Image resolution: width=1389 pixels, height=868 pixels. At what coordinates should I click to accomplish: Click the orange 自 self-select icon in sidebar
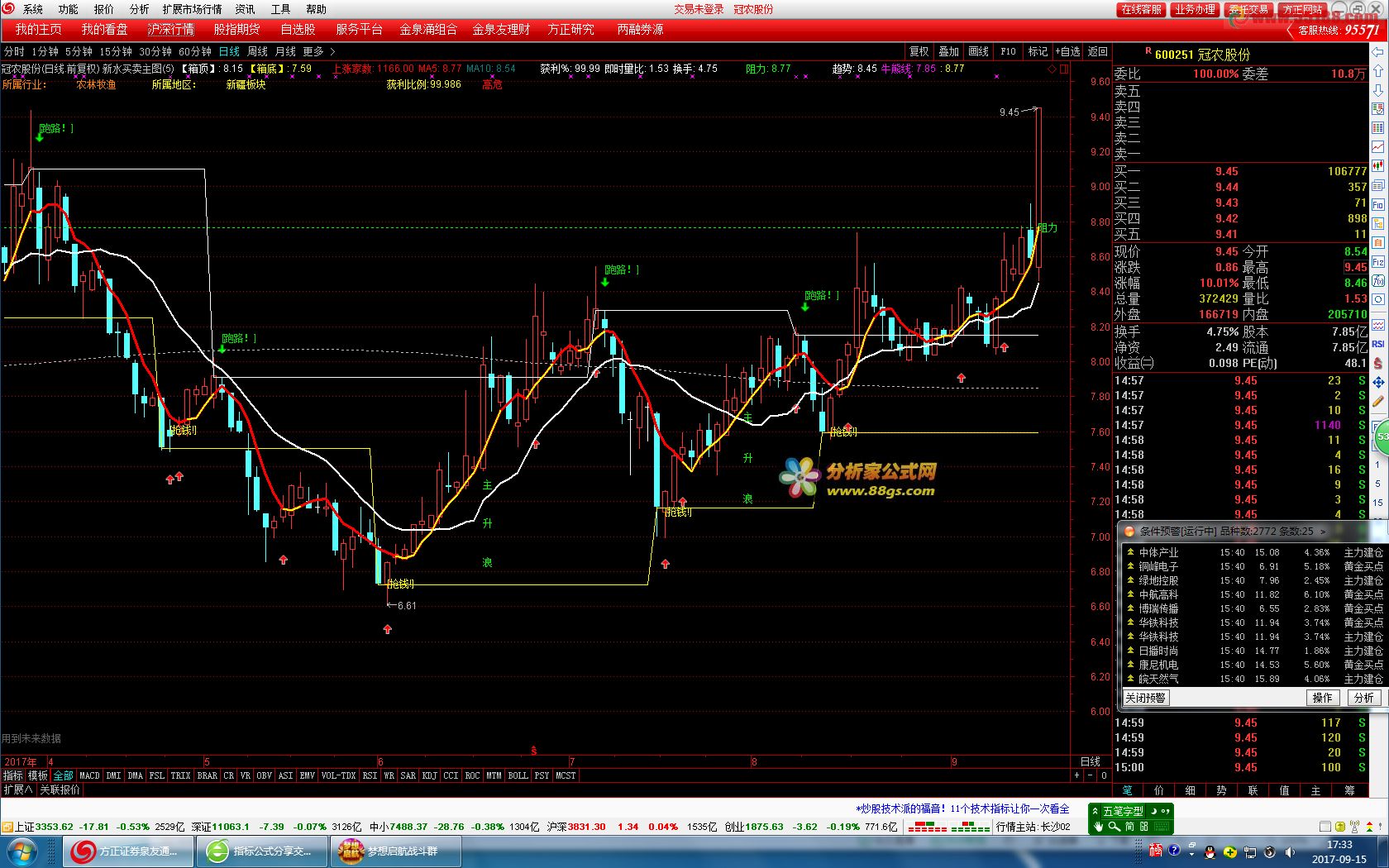[1377, 242]
